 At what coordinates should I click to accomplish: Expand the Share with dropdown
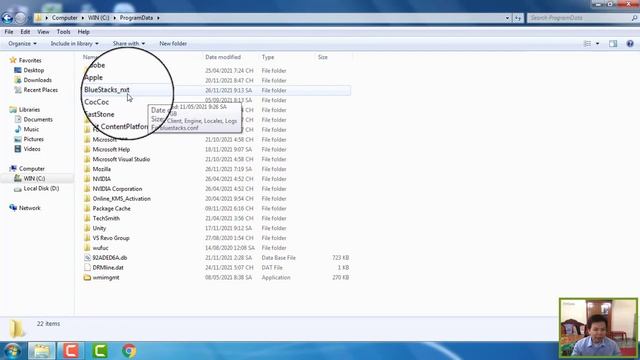click(129, 44)
